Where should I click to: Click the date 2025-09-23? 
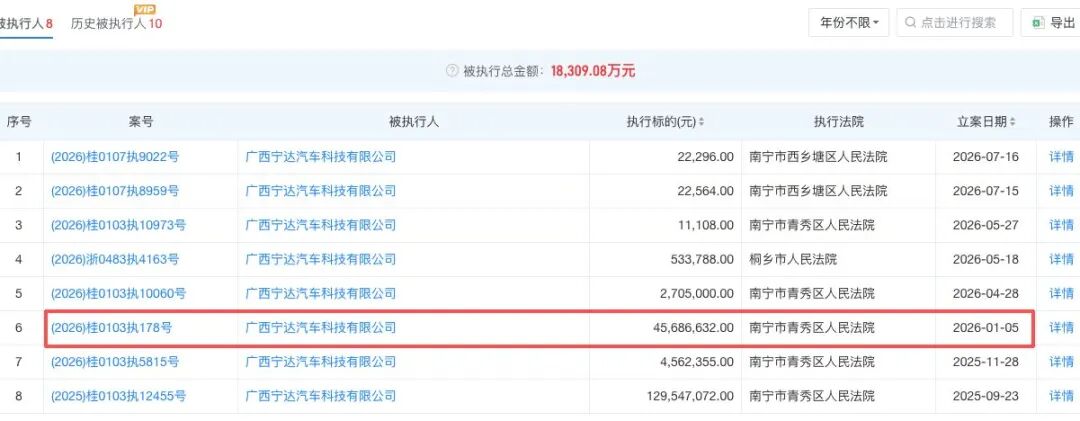click(986, 396)
